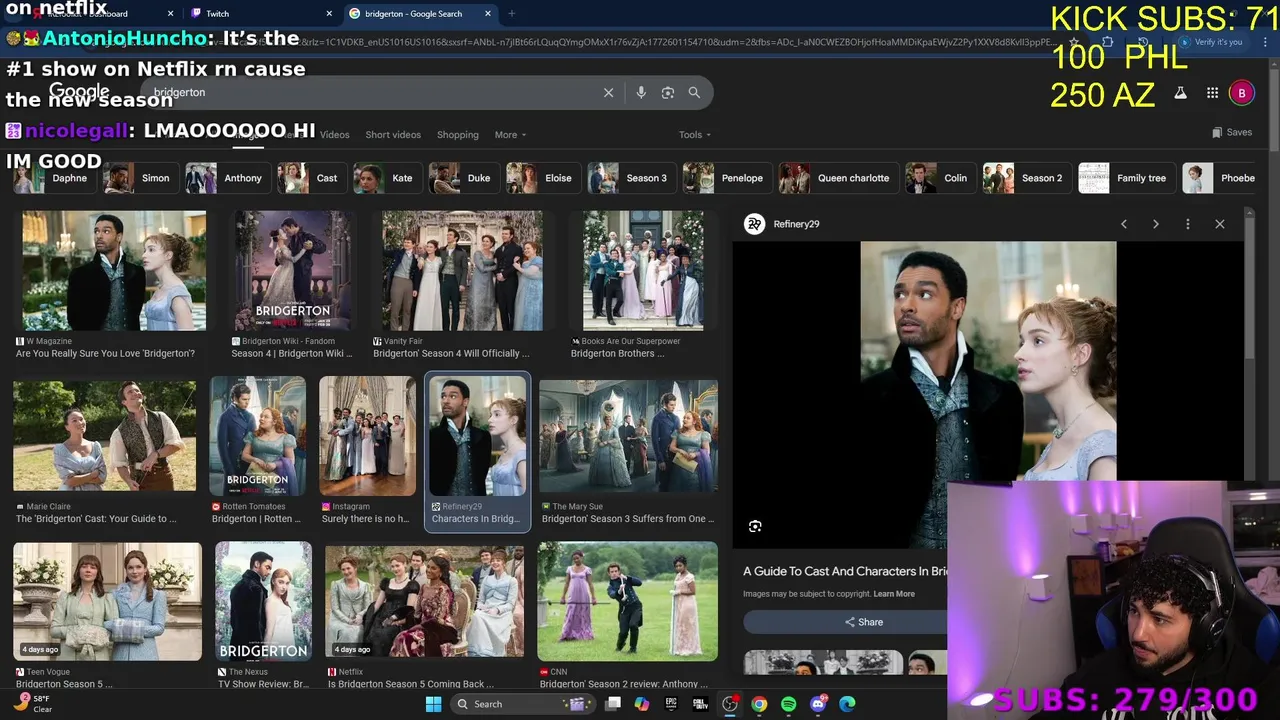The image size is (1280, 720).
Task: Open Microsoft Edge from the taskbar
Action: point(847,704)
